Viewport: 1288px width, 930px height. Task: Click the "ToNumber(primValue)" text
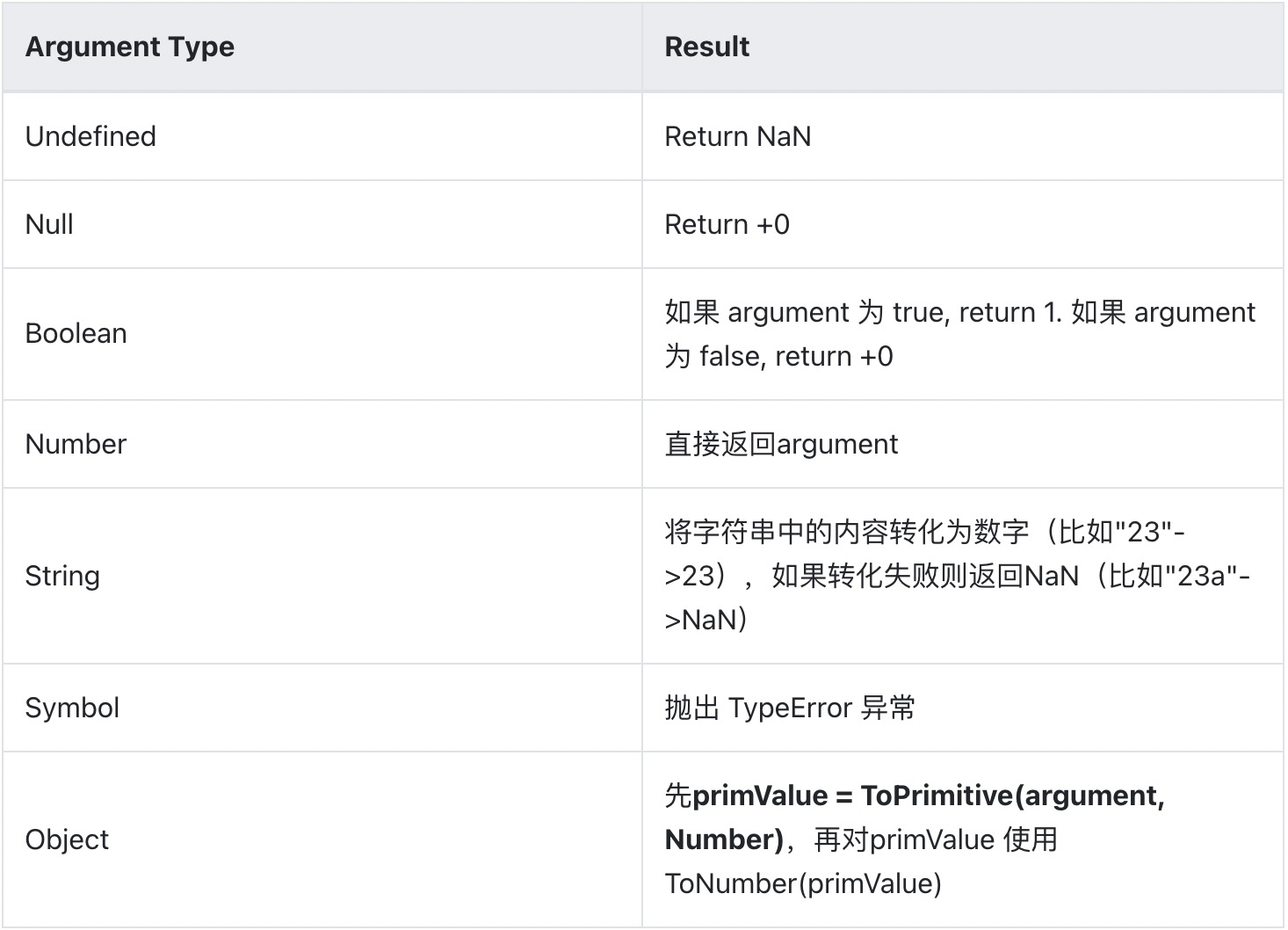(802, 884)
